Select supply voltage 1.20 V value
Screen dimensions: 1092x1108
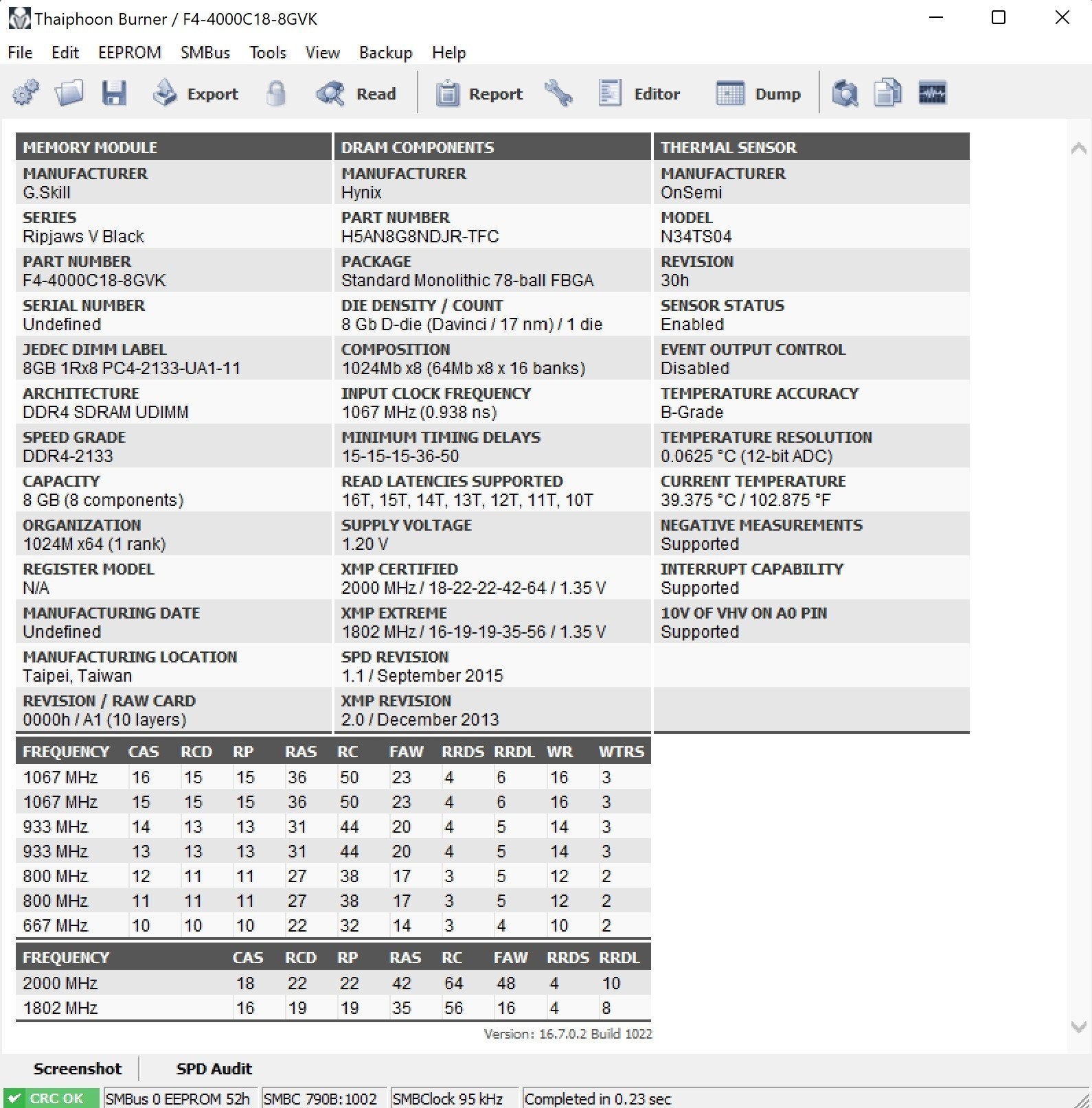(365, 544)
